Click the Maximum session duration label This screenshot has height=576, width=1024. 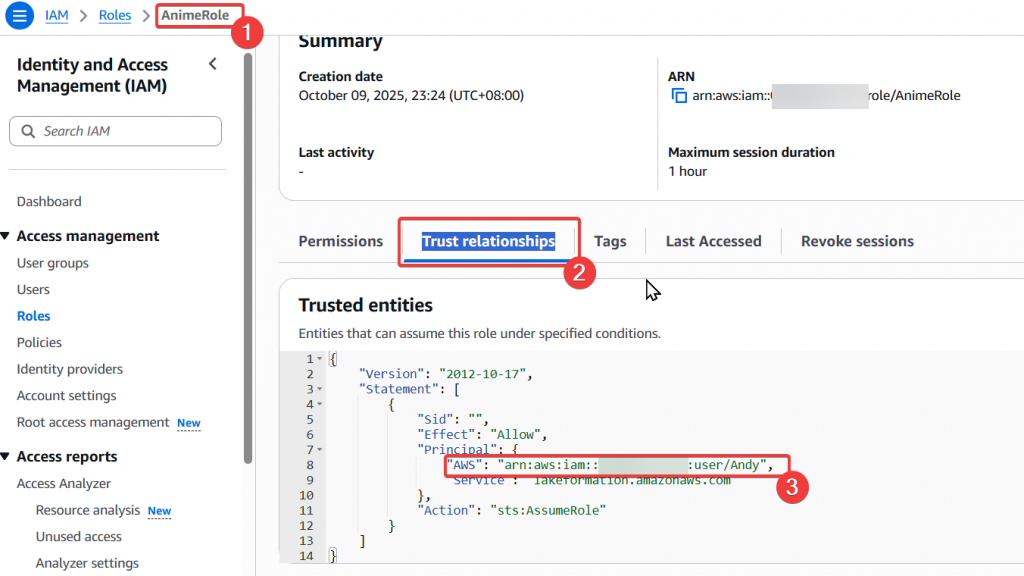751,152
